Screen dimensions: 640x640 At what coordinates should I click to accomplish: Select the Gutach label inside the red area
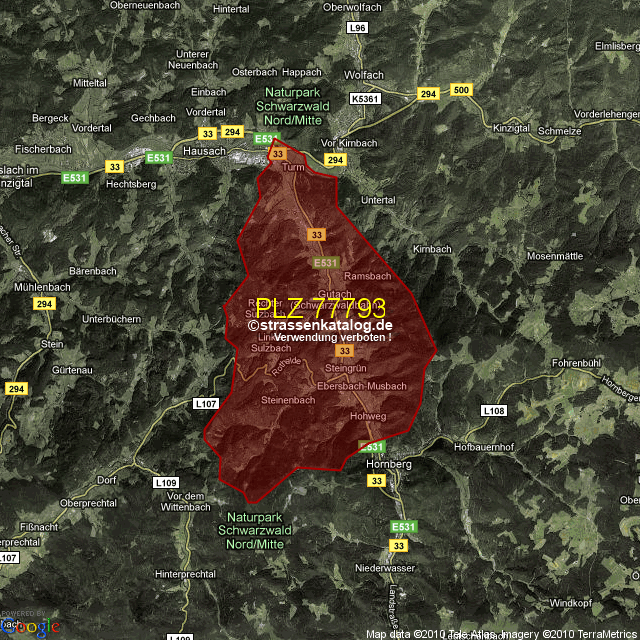click(x=333, y=293)
